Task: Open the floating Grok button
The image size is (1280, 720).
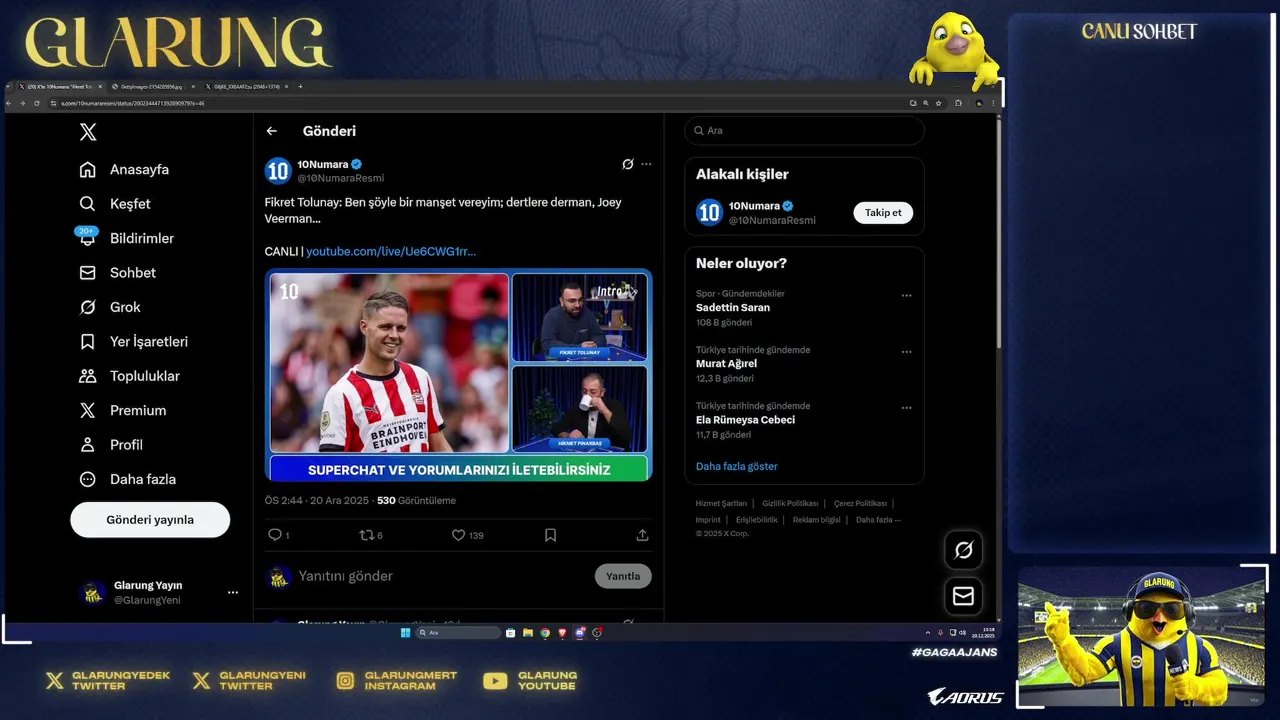Action: 963,550
